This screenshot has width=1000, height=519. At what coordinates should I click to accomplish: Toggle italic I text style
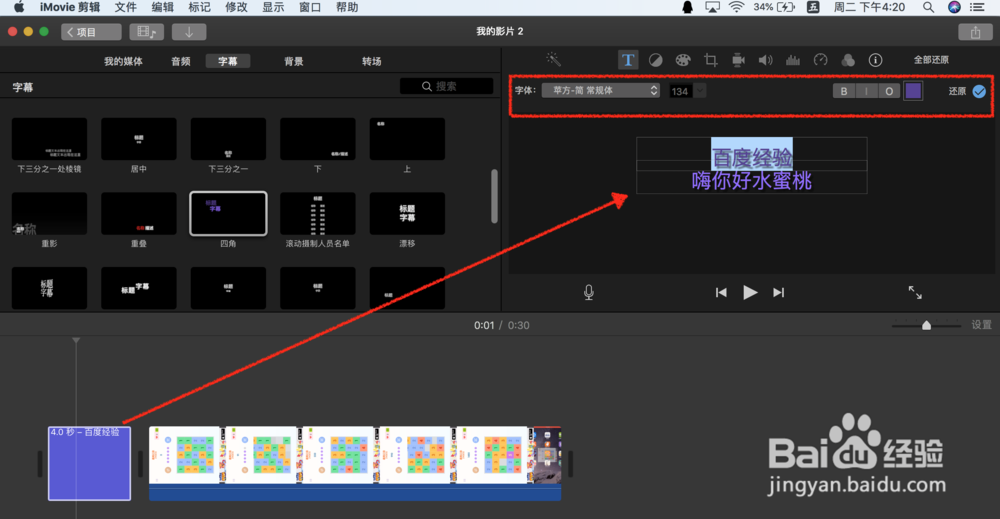pos(866,91)
